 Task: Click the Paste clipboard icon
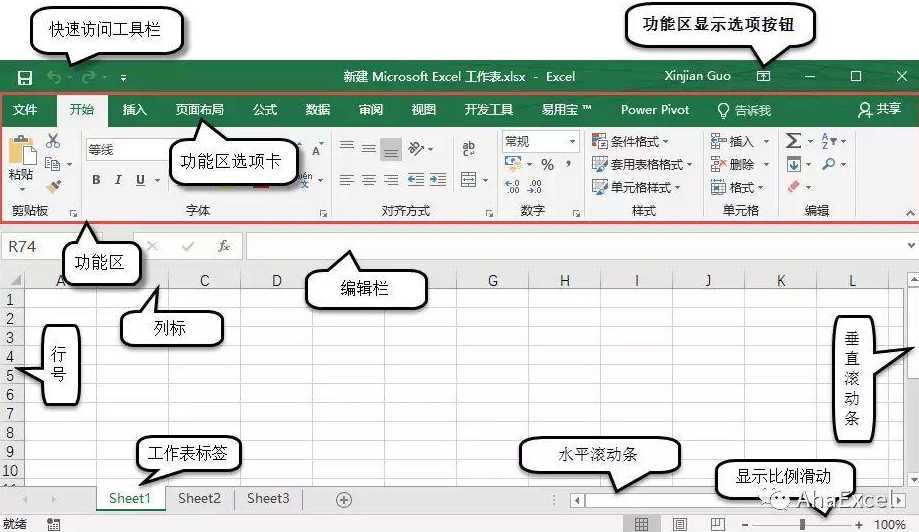[x=23, y=151]
